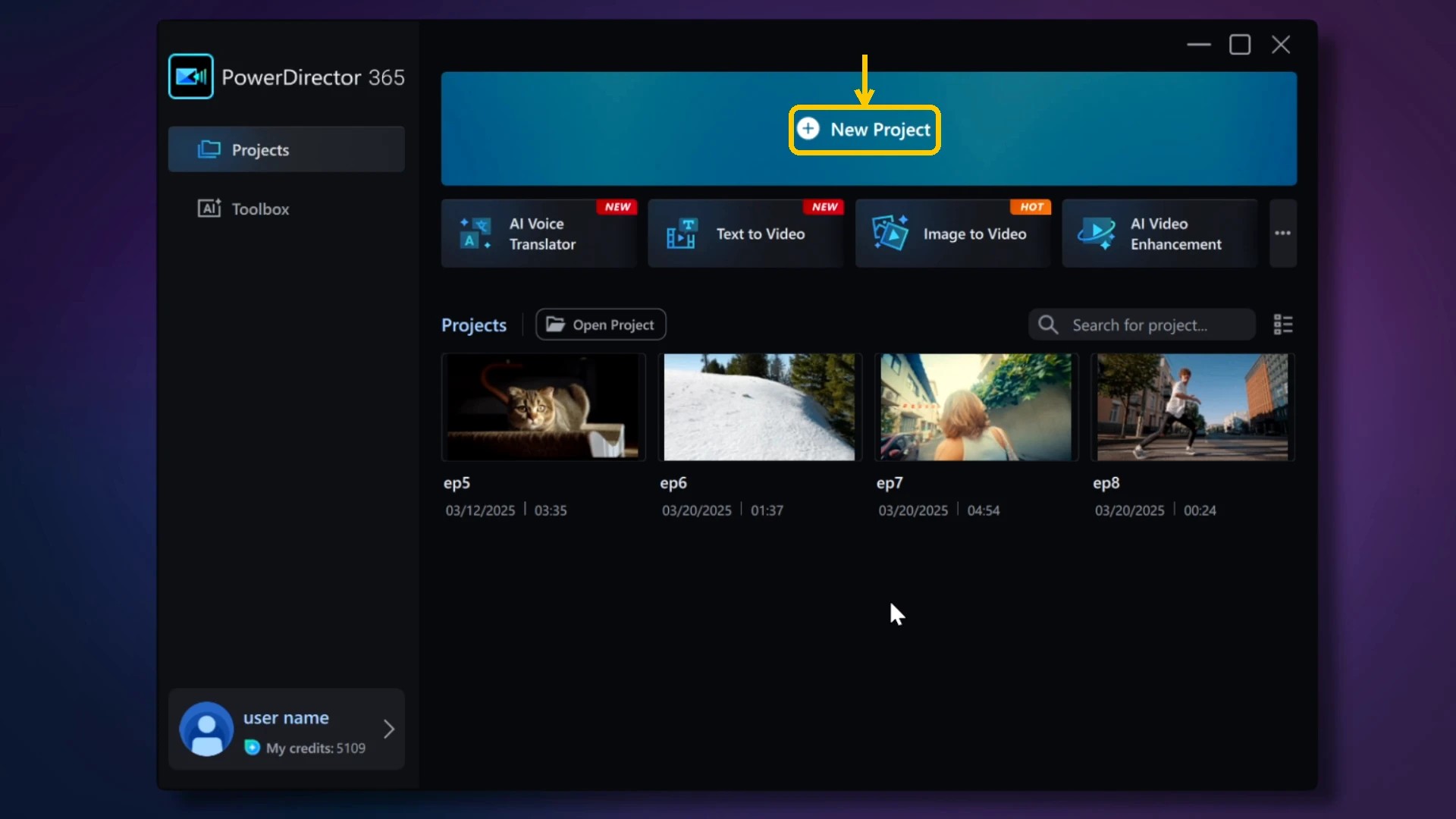
Task: Click the Projects sidebar folder icon
Action: click(x=209, y=149)
